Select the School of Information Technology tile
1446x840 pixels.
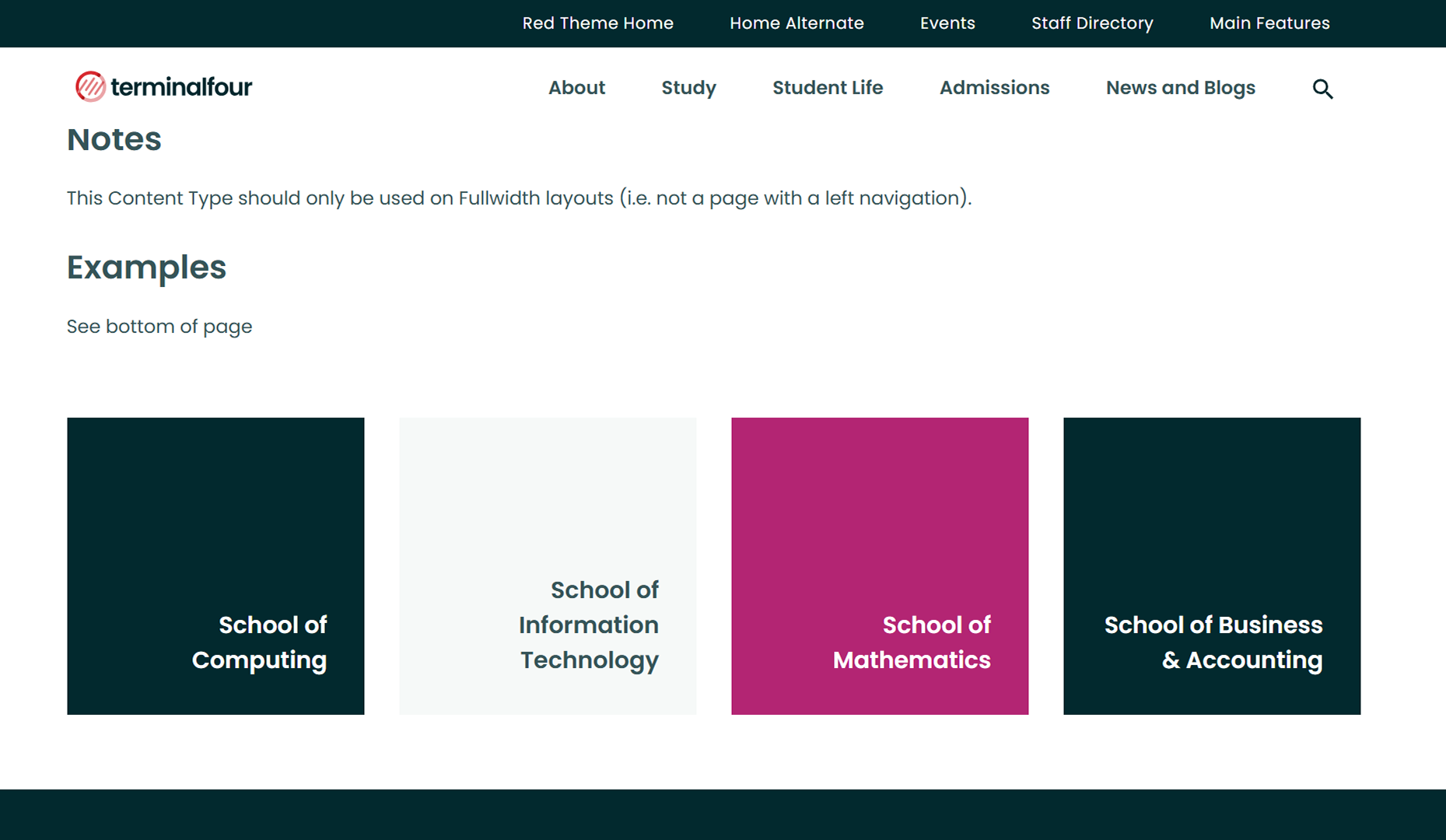tap(548, 565)
